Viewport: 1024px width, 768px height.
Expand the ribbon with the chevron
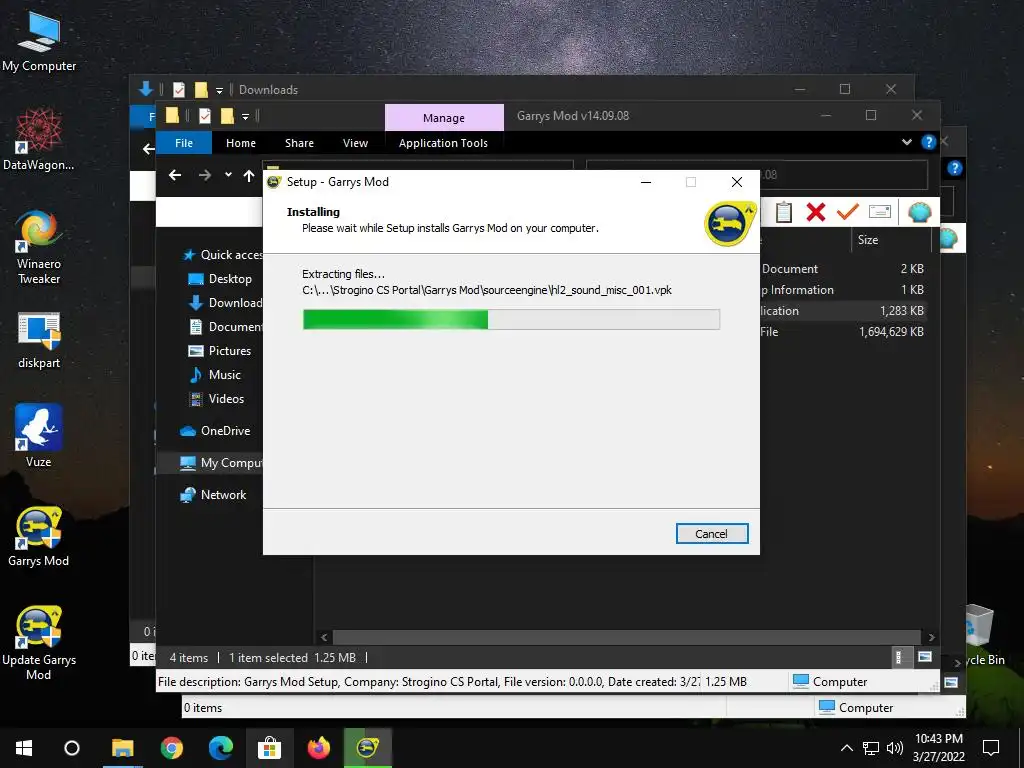coord(906,142)
